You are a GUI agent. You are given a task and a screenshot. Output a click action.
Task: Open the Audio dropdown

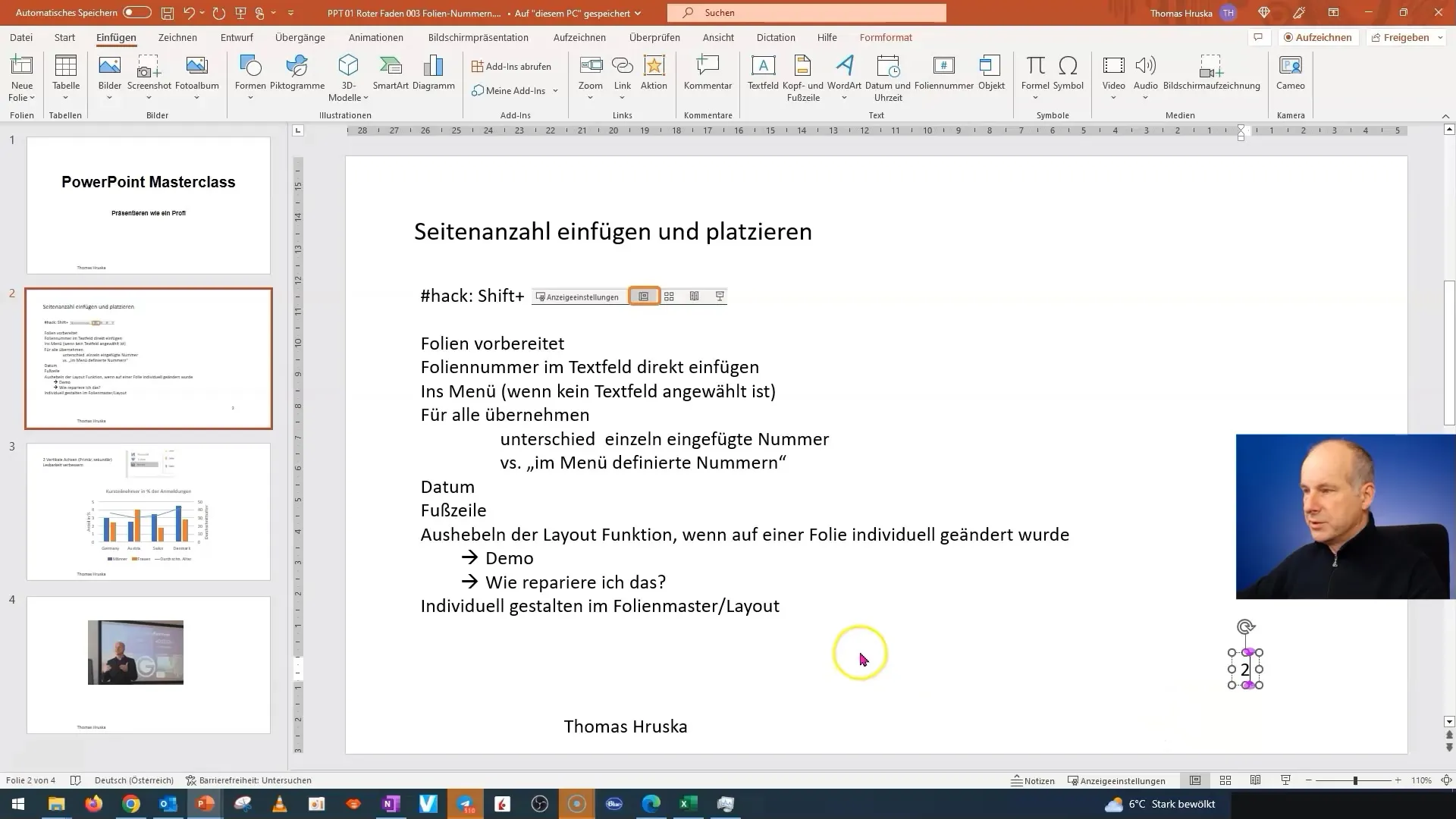click(x=1145, y=98)
